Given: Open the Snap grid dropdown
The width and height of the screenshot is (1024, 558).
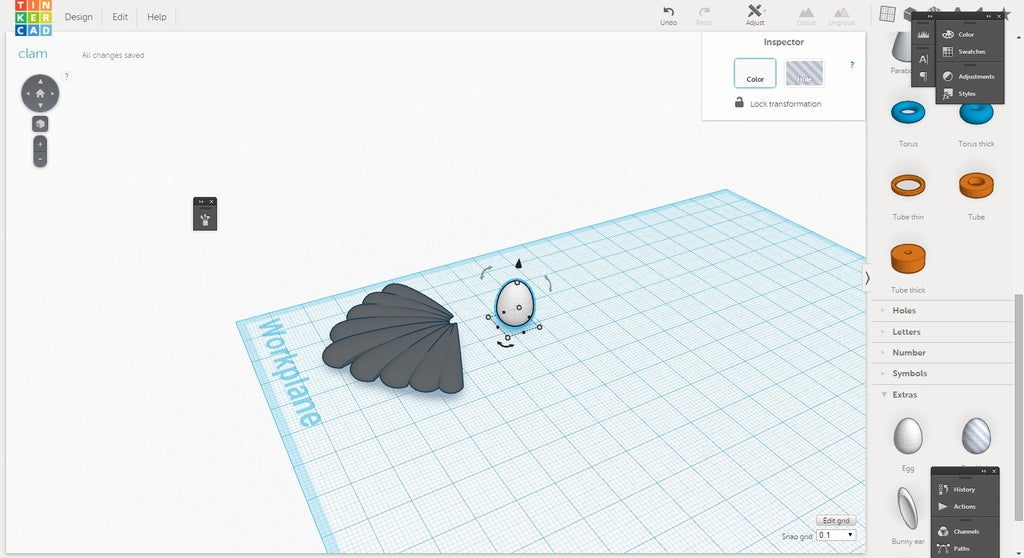Looking at the screenshot, I should (836, 535).
